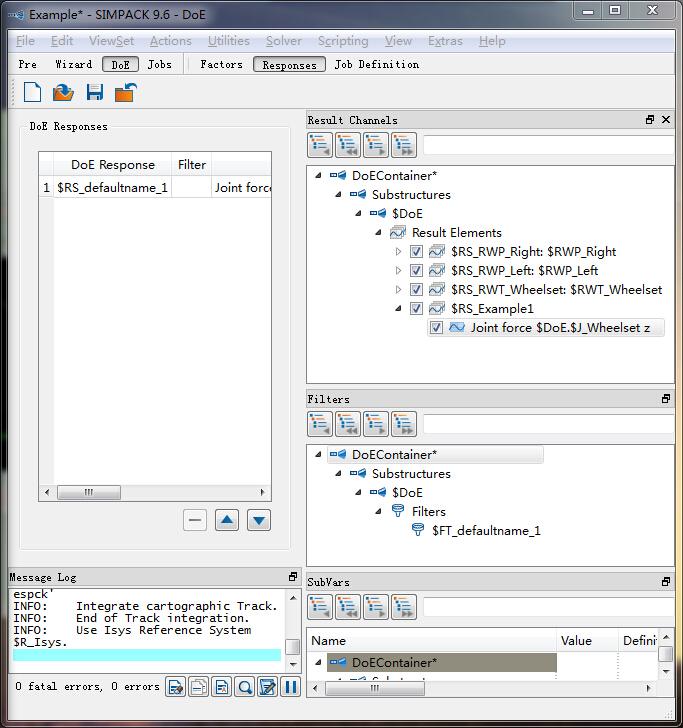
Task: Collapse $DoE in Result Channels tree
Action: coord(358,214)
